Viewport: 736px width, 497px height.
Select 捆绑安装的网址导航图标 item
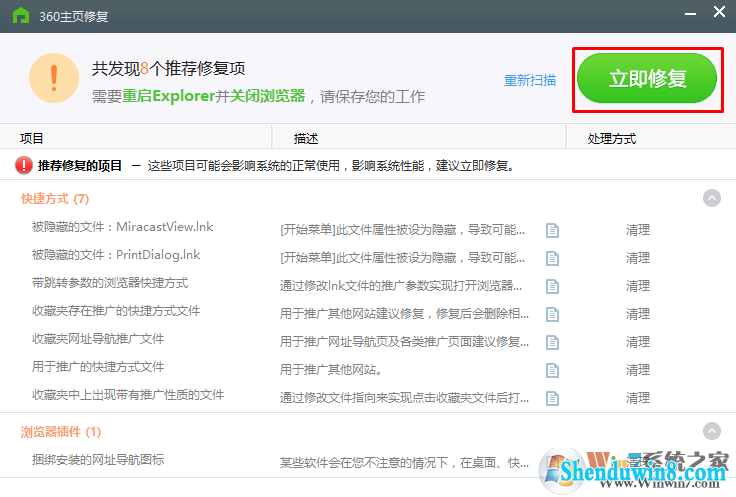pos(98,459)
